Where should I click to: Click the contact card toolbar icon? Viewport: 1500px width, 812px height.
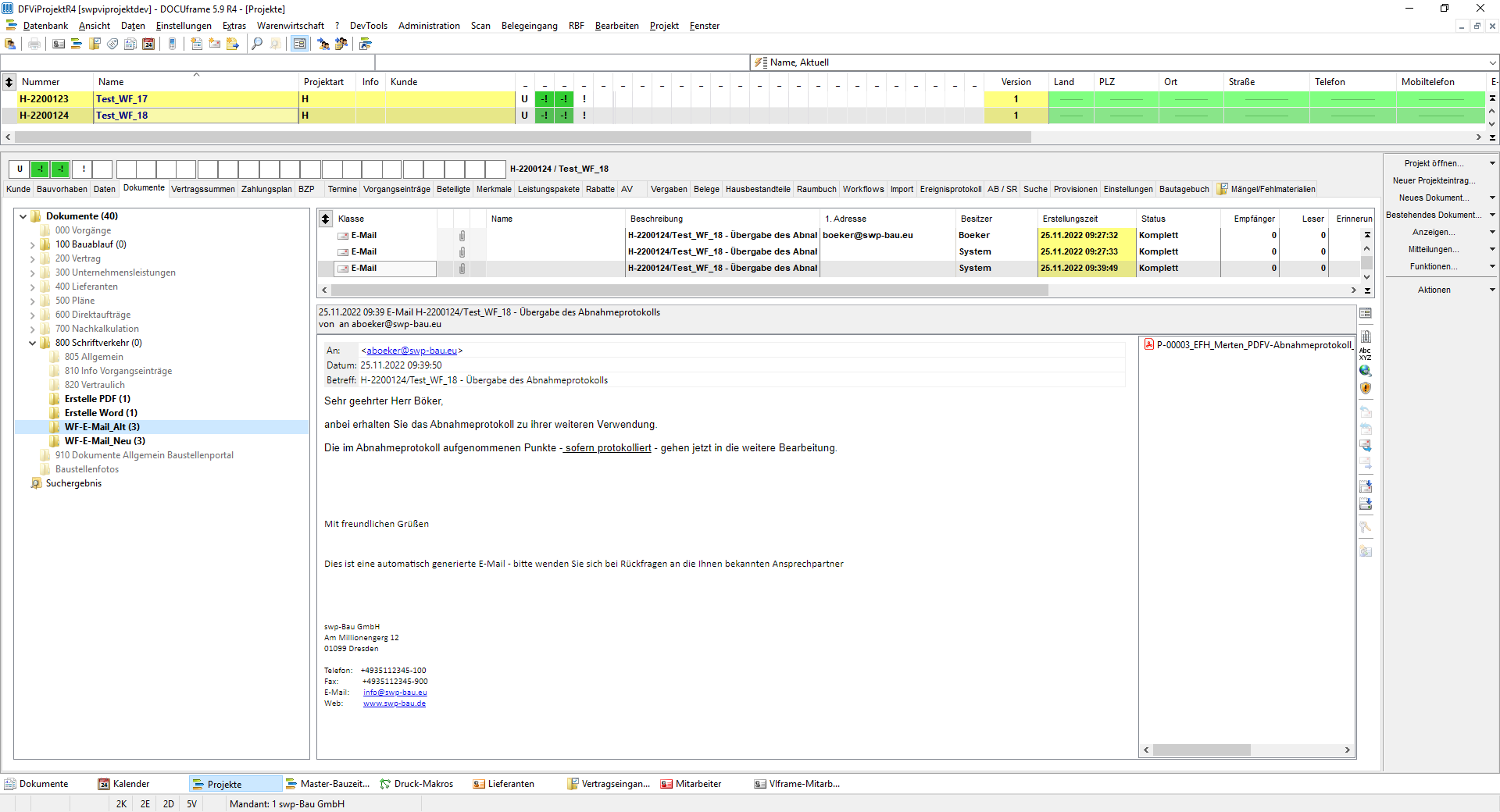pyautogui.click(x=59, y=44)
